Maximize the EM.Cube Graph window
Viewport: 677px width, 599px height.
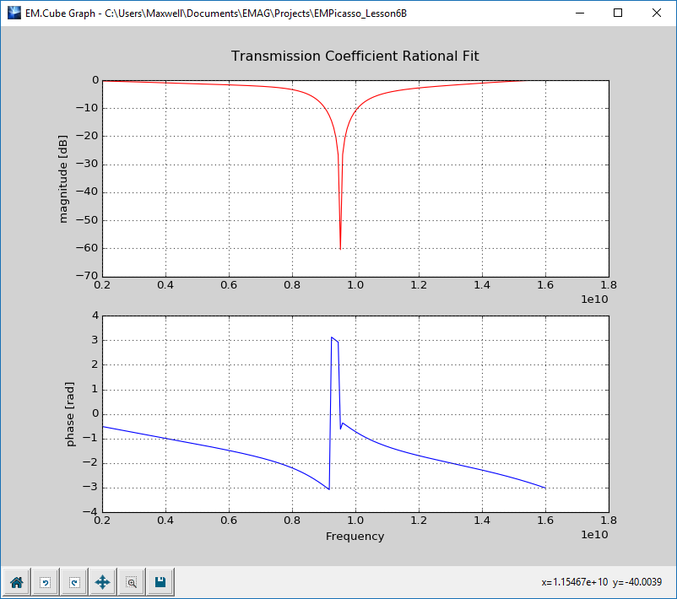click(x=618, y=13)
